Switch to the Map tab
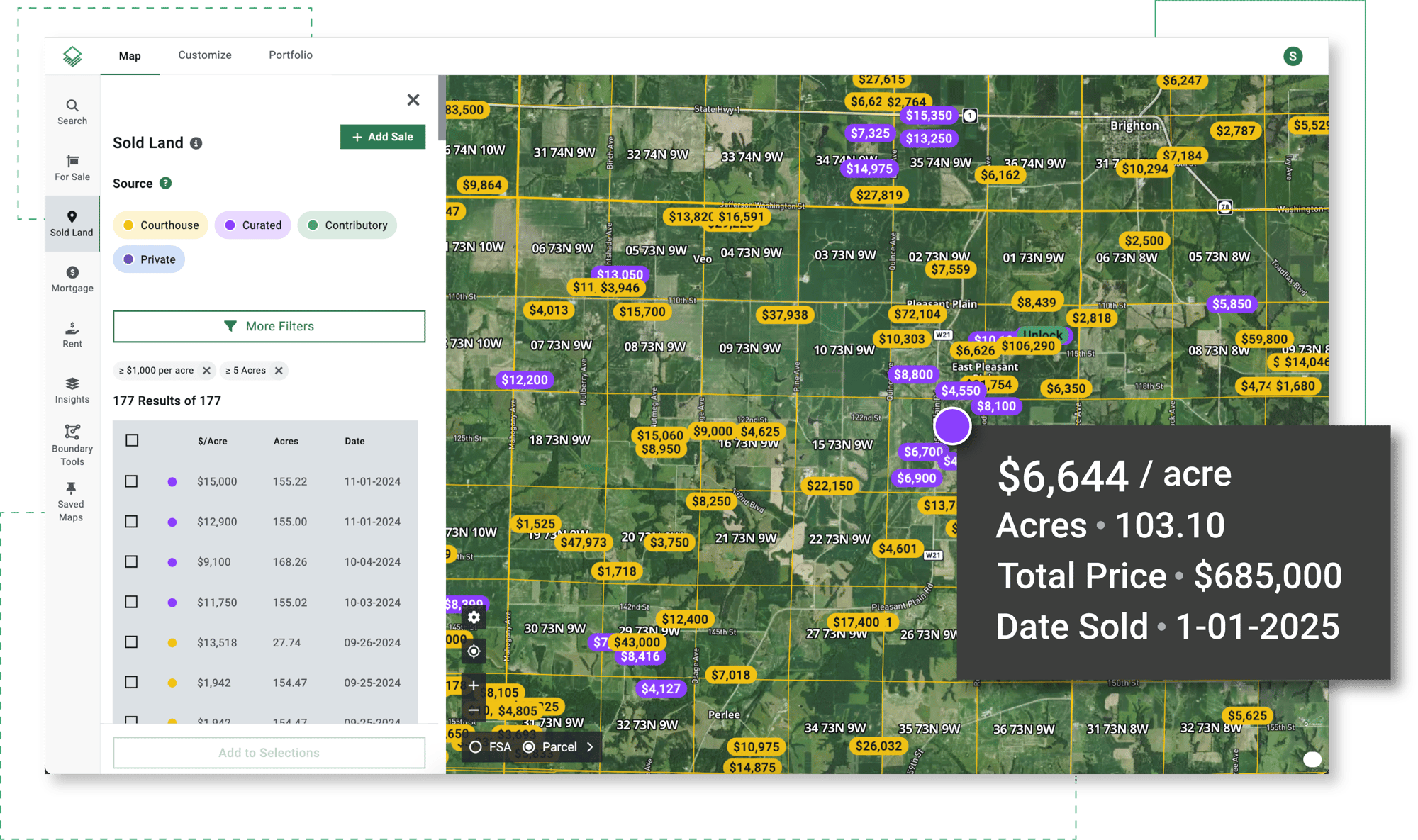The image size is (1418, 840). (x=130, y=56)
